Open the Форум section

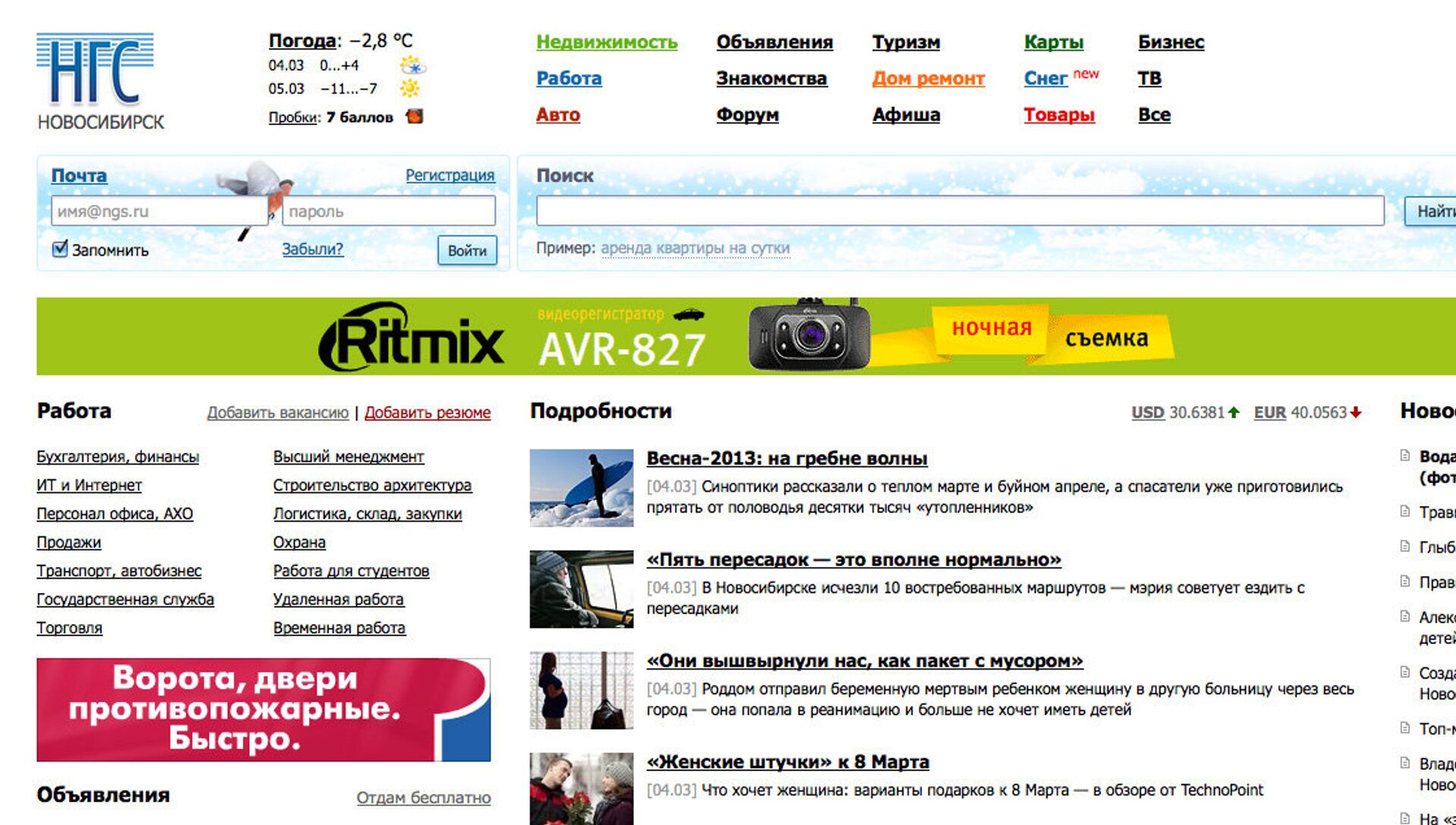click(x=747, y=115)
